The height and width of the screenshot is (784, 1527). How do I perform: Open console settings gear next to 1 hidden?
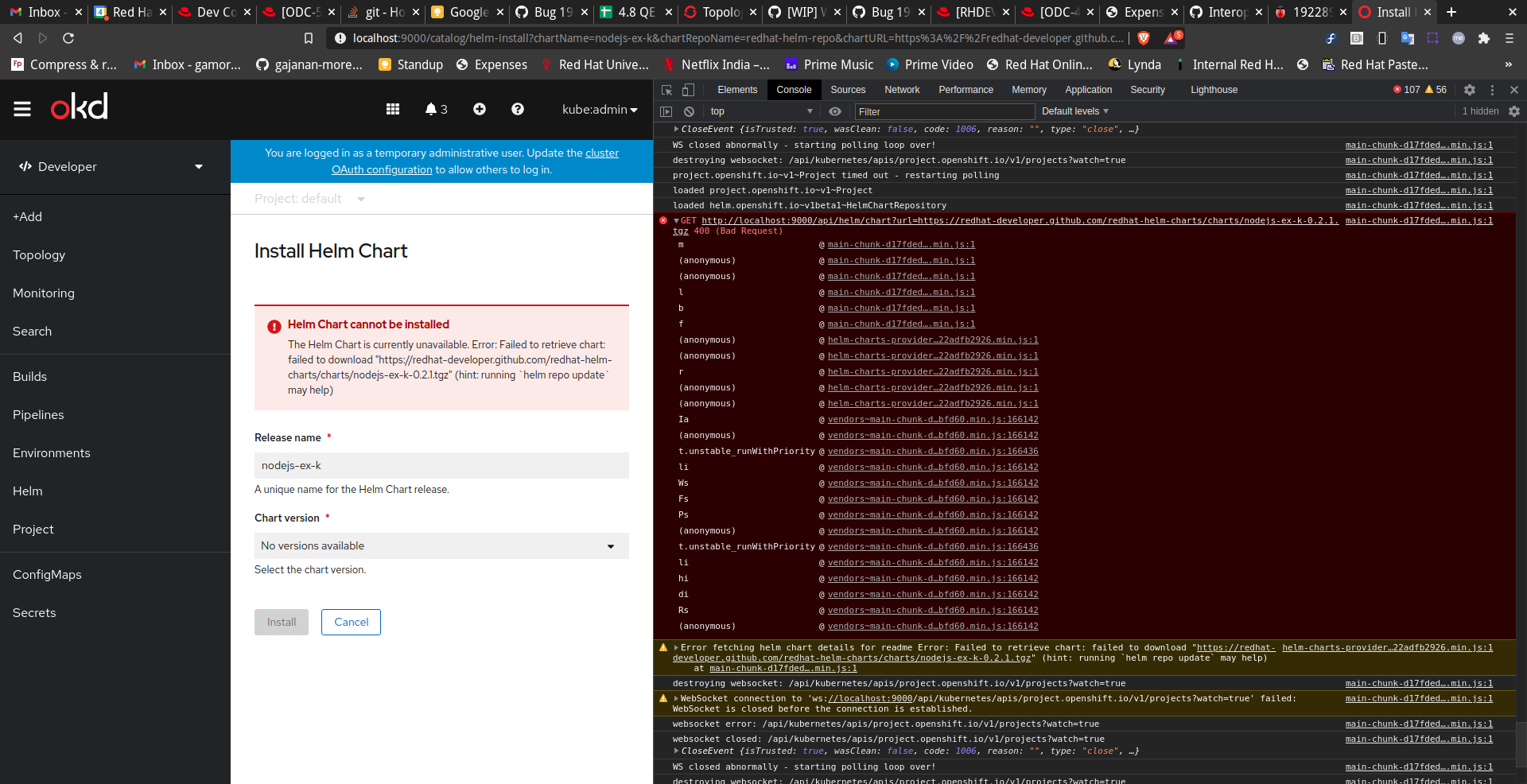pyautogui.click(x=1514, y=111)
